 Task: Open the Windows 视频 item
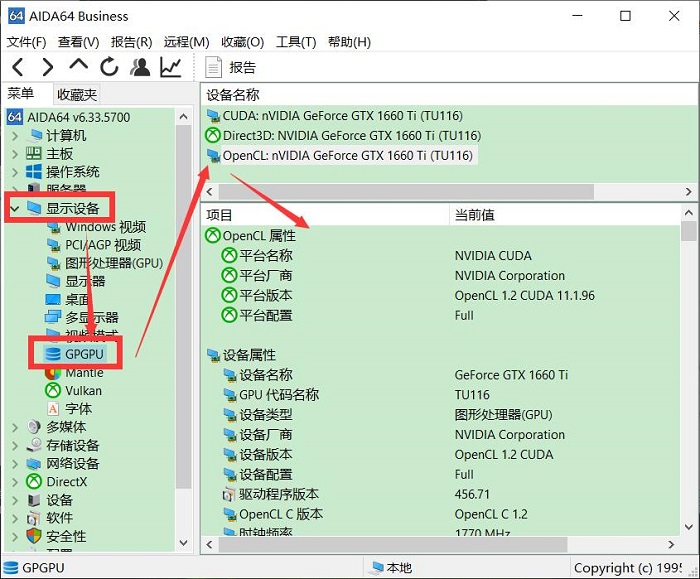(x=96, y=227)
